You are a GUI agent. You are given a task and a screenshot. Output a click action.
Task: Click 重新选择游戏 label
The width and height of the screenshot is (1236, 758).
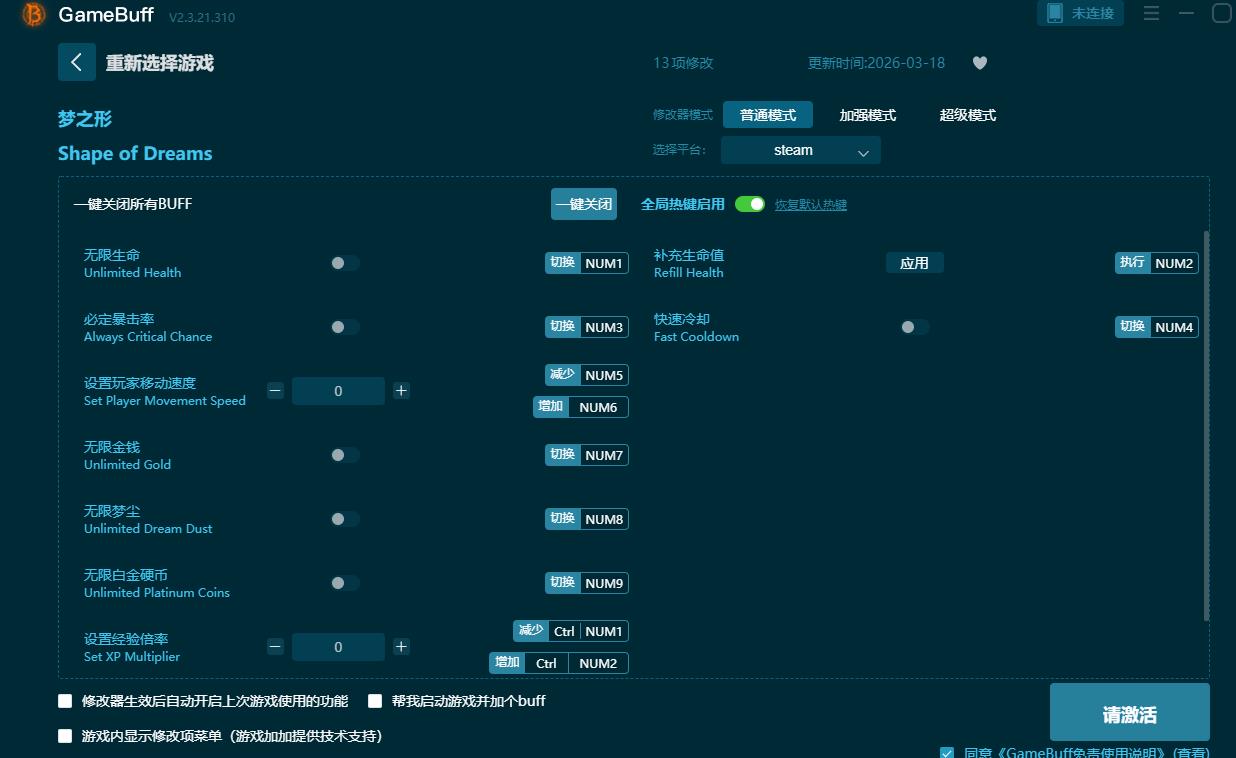tap(160, 63)
